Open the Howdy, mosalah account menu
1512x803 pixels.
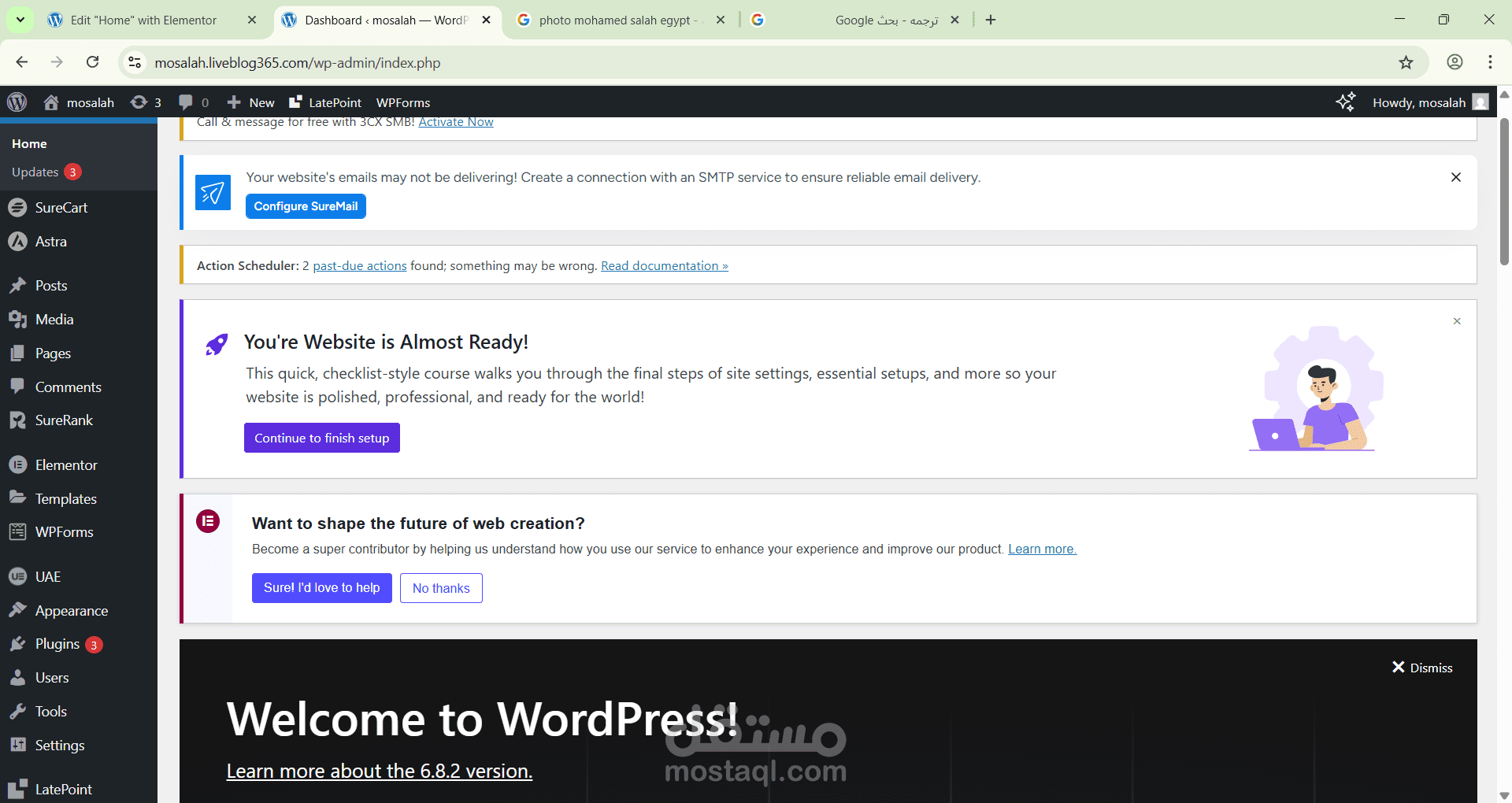click(1430, 102)
